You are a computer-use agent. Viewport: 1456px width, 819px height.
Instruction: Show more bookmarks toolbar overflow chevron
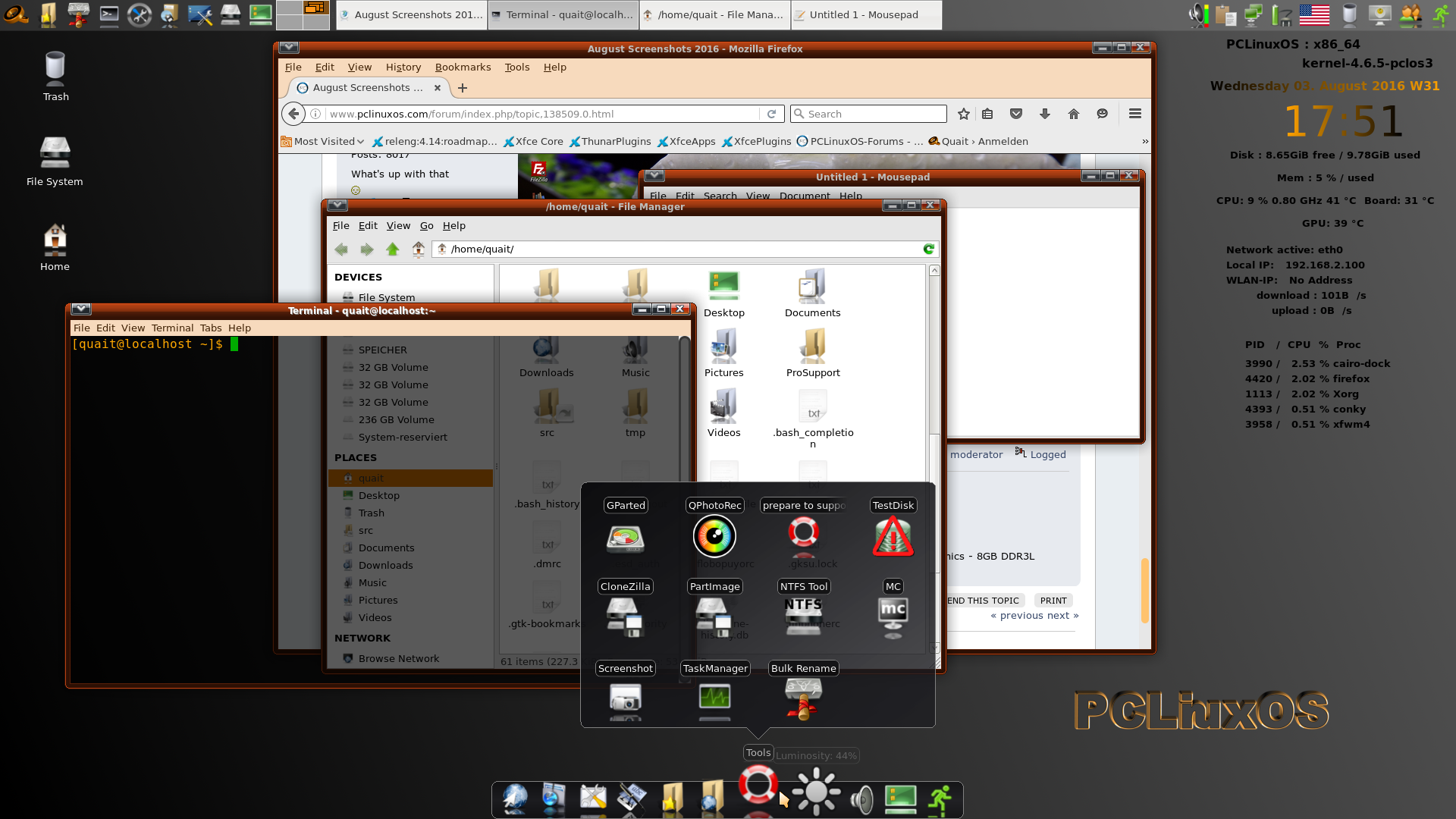coord(1145,141)
